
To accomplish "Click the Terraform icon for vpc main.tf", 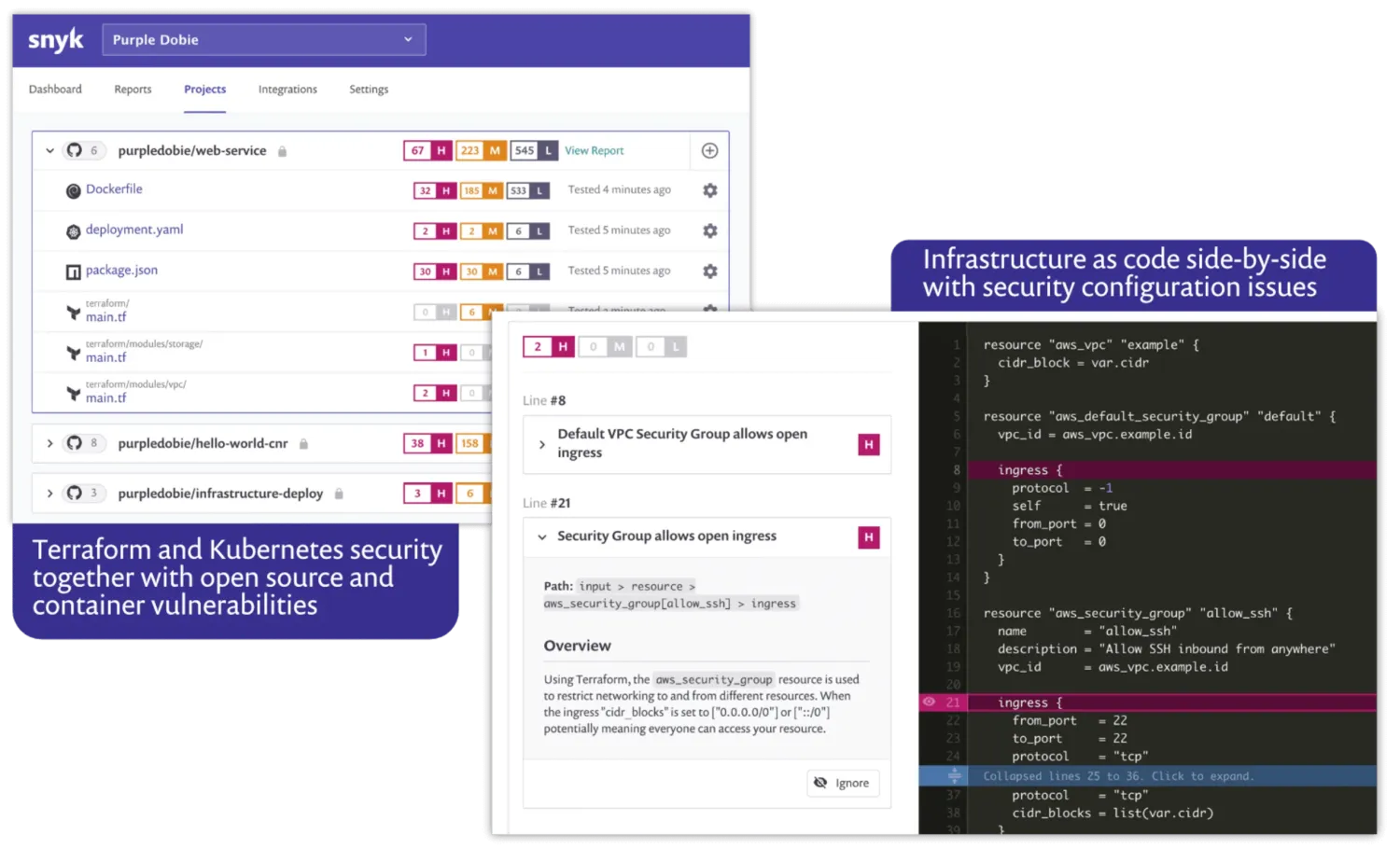I will pyautogui.click(x=74, y=394).
